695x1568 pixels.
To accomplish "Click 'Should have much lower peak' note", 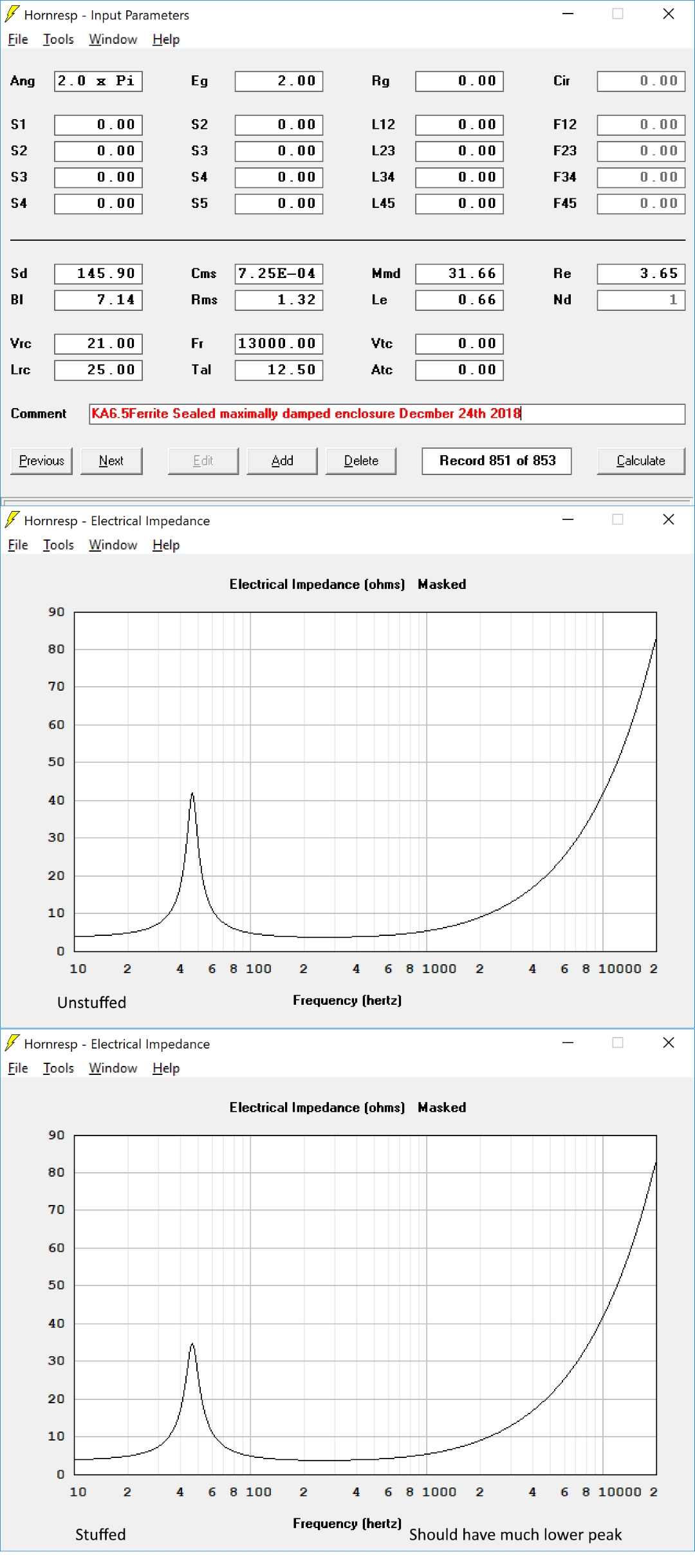I will click(x=515, y=1535).
